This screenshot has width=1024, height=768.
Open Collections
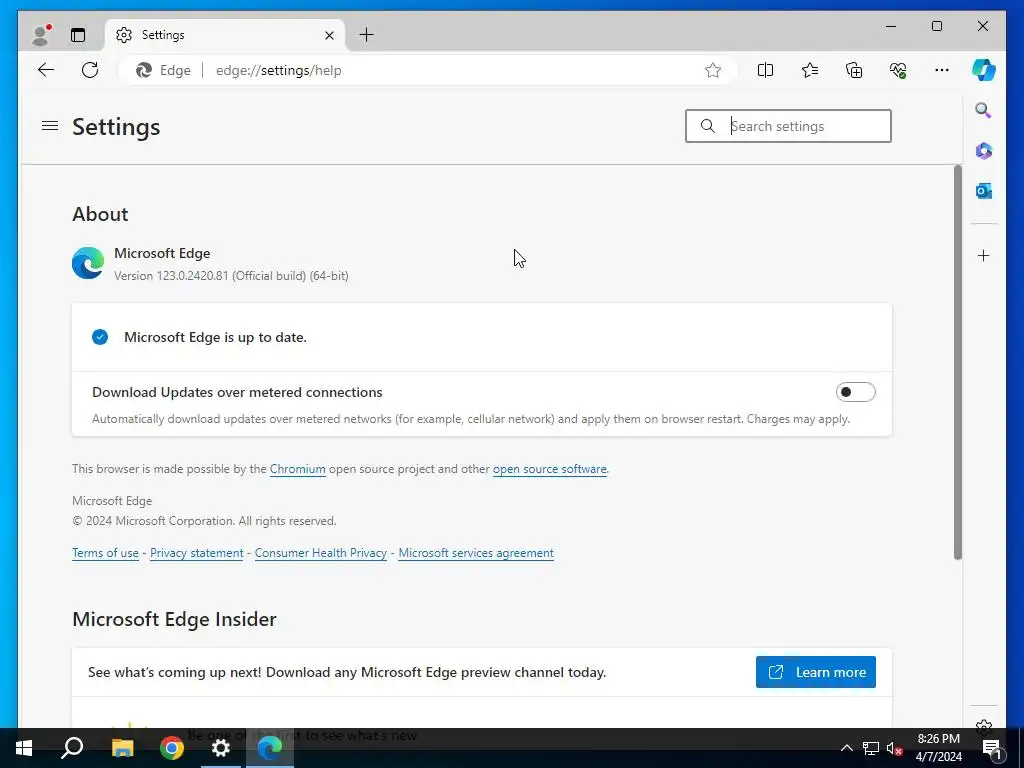[x=854, y=70]
